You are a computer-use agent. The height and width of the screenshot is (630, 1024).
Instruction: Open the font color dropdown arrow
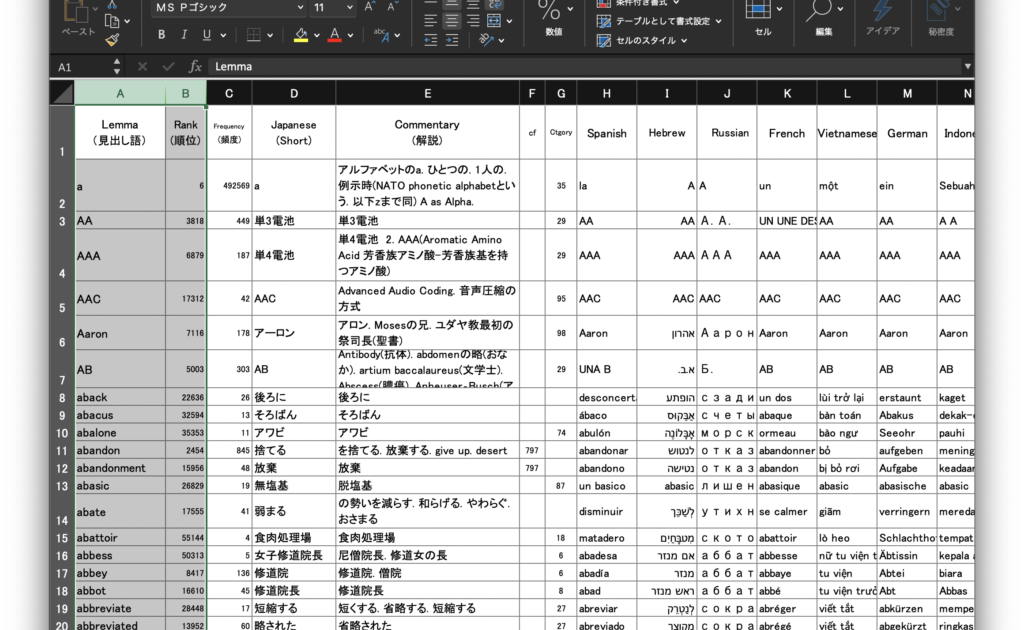351,35
